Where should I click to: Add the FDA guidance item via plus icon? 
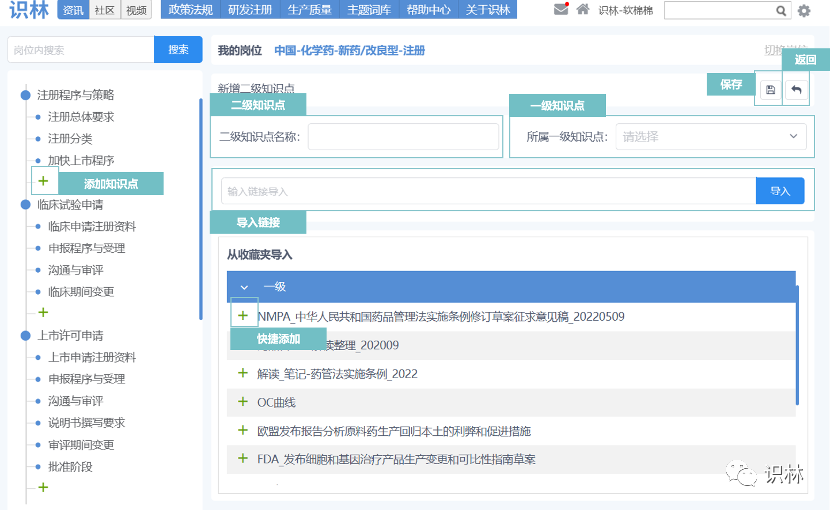point(242,459)
